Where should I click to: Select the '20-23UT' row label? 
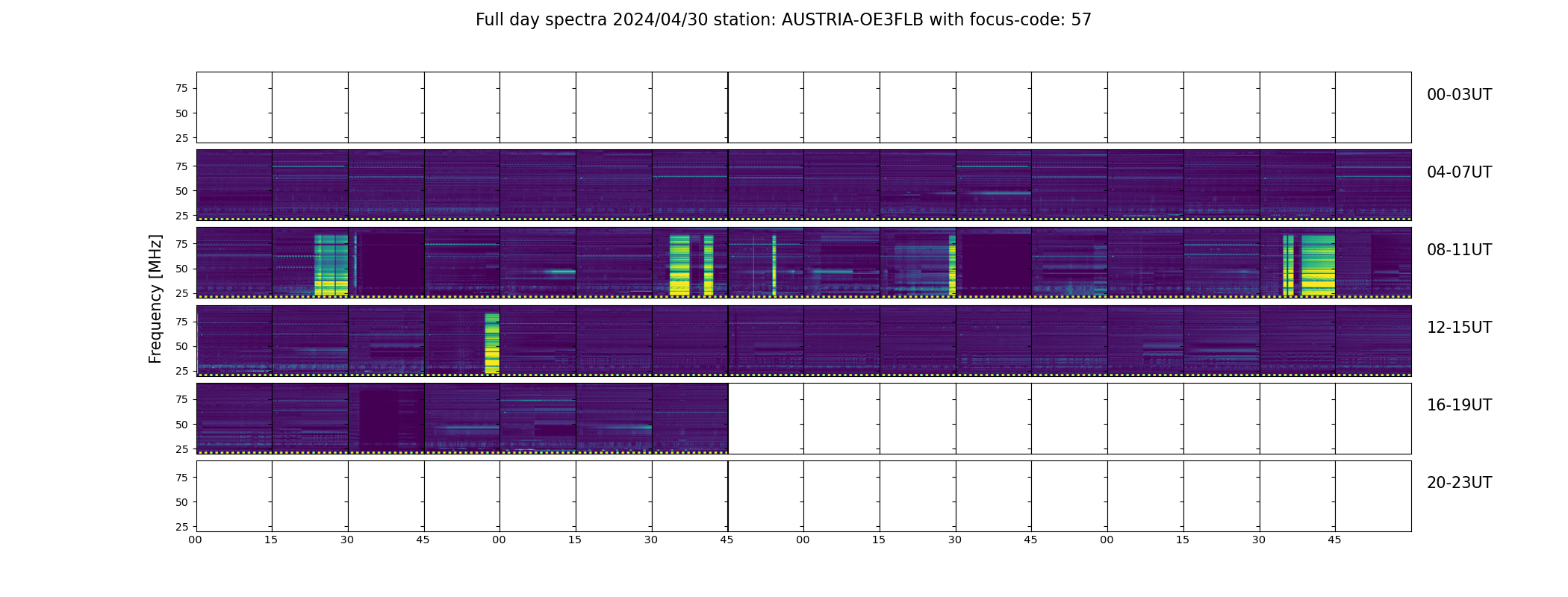(x=1459, y=483)
